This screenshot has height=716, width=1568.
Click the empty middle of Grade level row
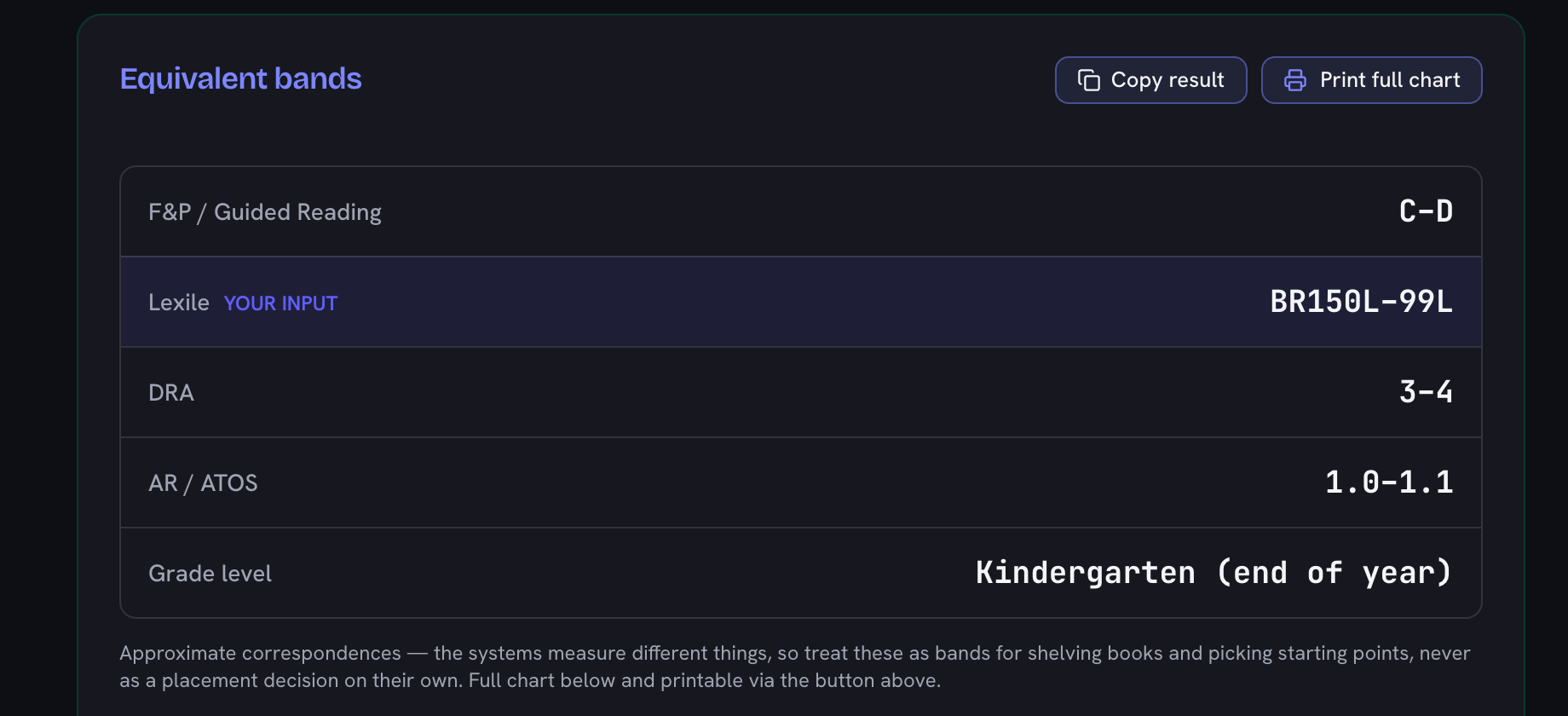[x=622, y=573]
